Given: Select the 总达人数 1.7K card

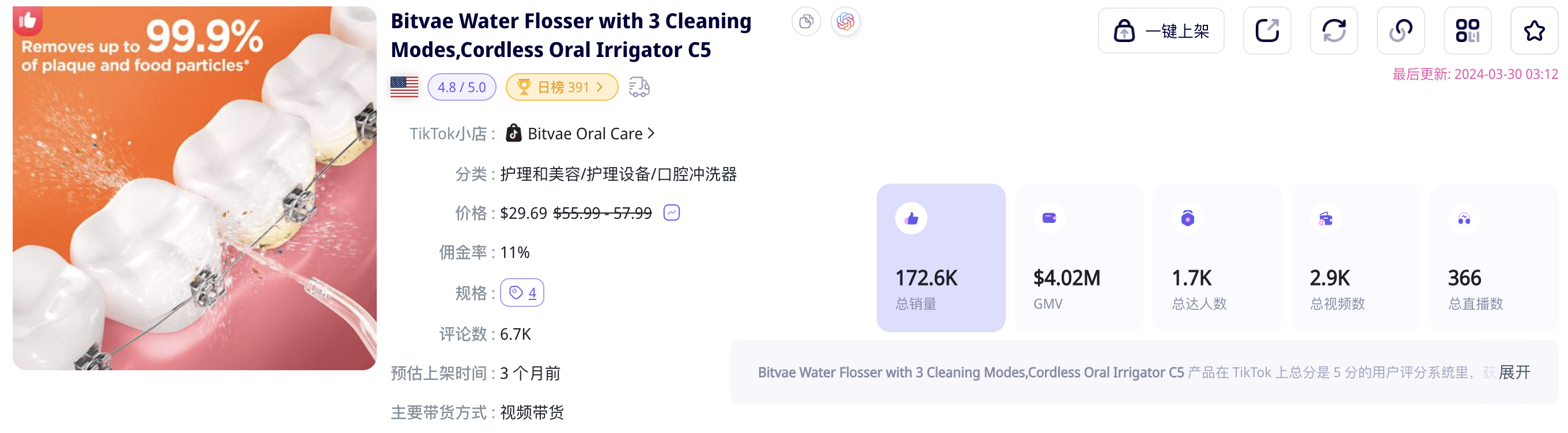Looking at the screenshot, I should (x=1217, y=258).
